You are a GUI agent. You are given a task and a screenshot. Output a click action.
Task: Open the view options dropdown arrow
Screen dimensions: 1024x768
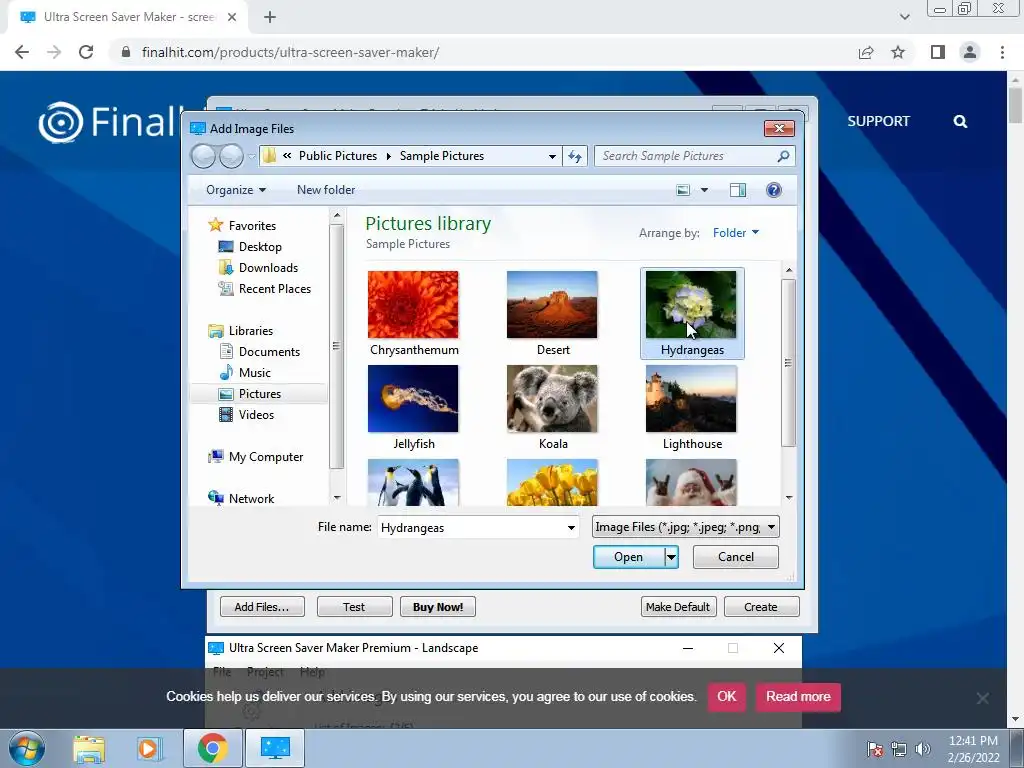[x=704, y=190]
